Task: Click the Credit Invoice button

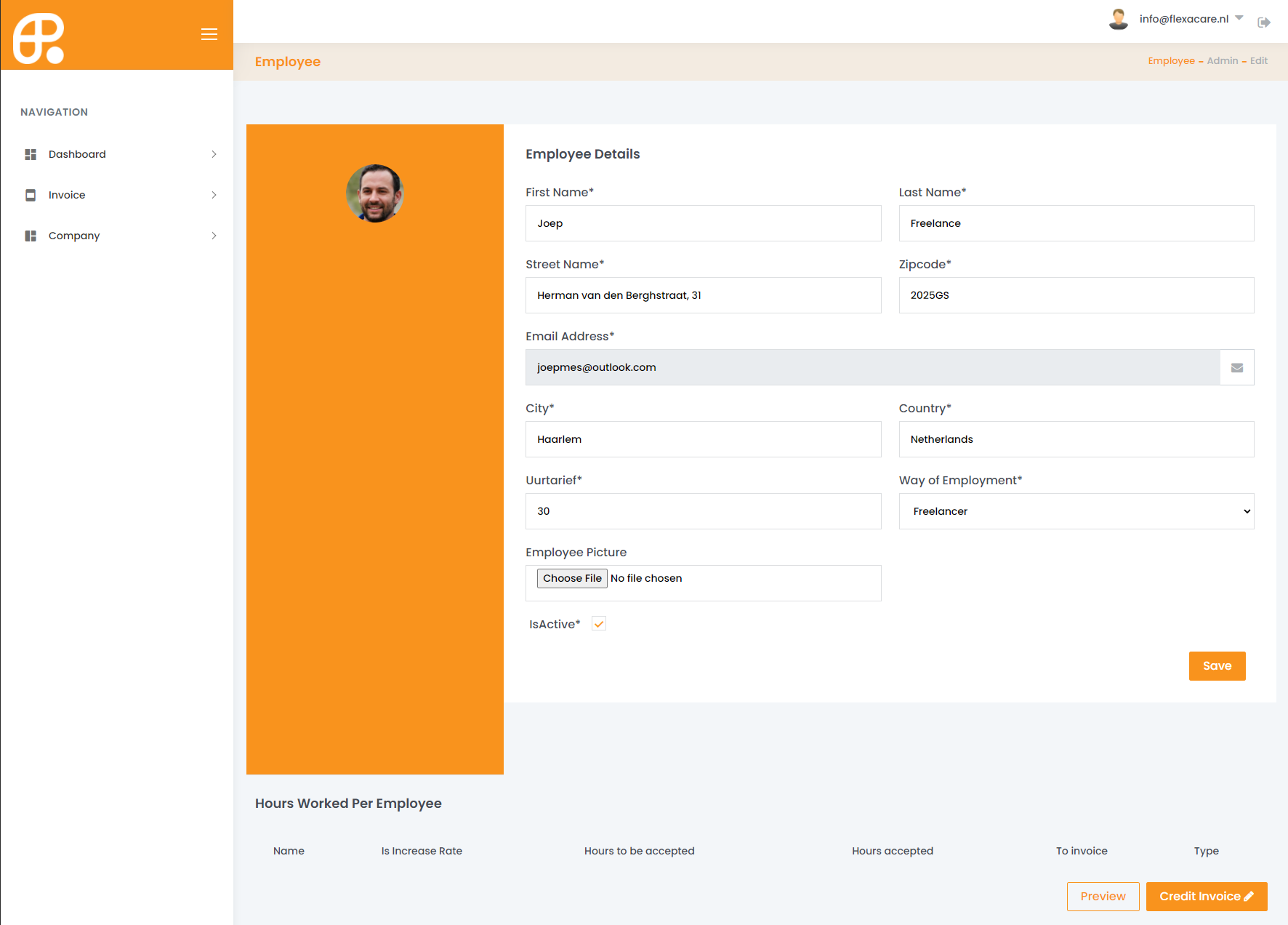Action: [1206, 897]
